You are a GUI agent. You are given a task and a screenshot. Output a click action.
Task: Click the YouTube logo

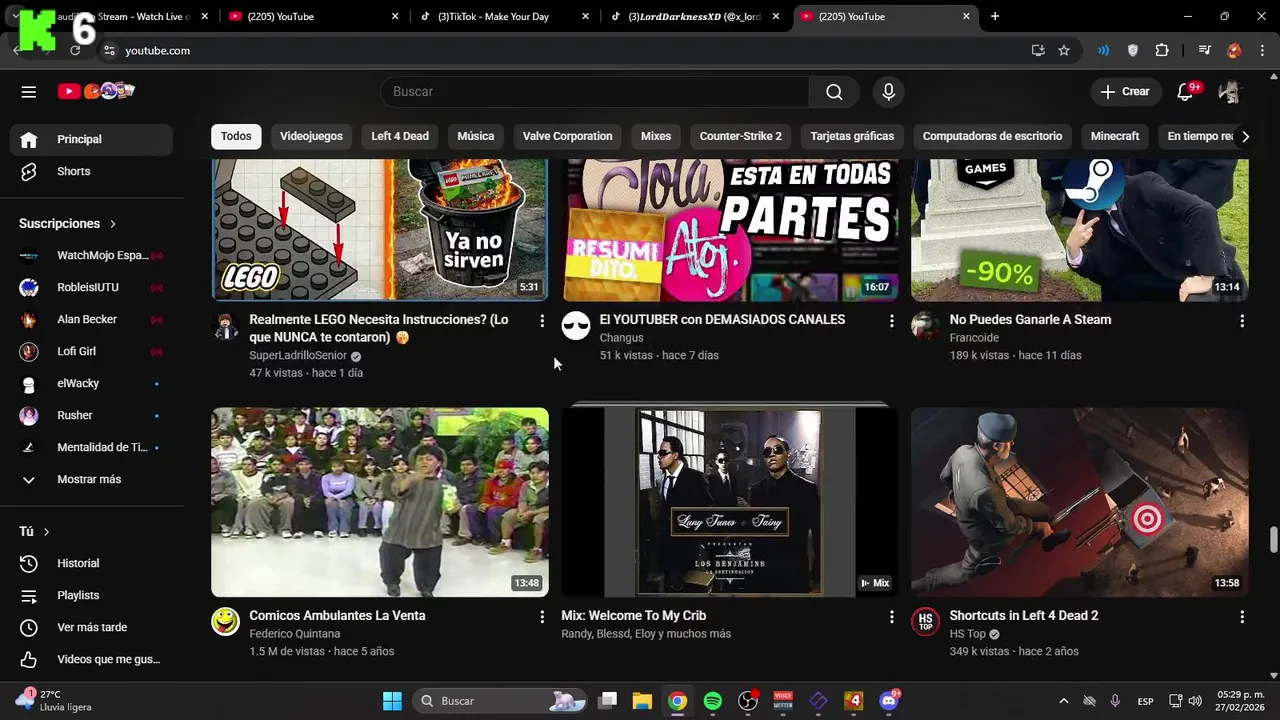(x=96, y=91)
